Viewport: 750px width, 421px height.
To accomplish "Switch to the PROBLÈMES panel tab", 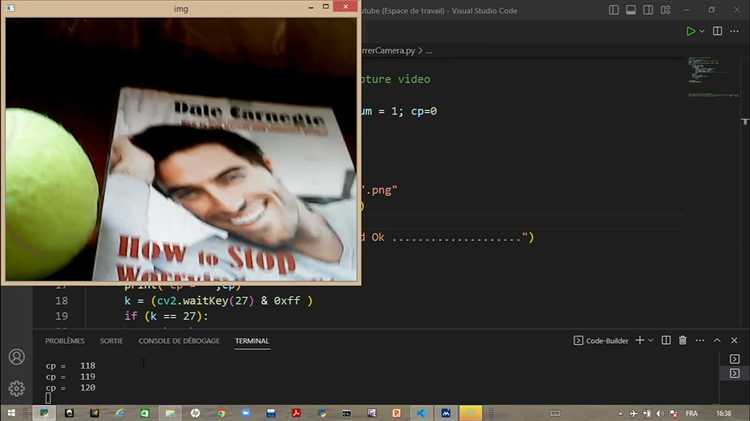I will click(x=65, y=341).
